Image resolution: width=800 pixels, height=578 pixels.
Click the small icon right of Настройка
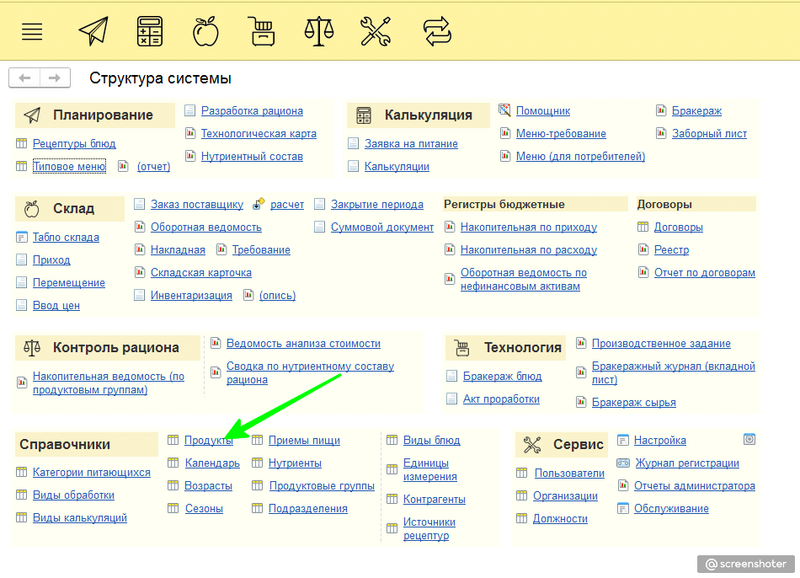tap(749, 439)
